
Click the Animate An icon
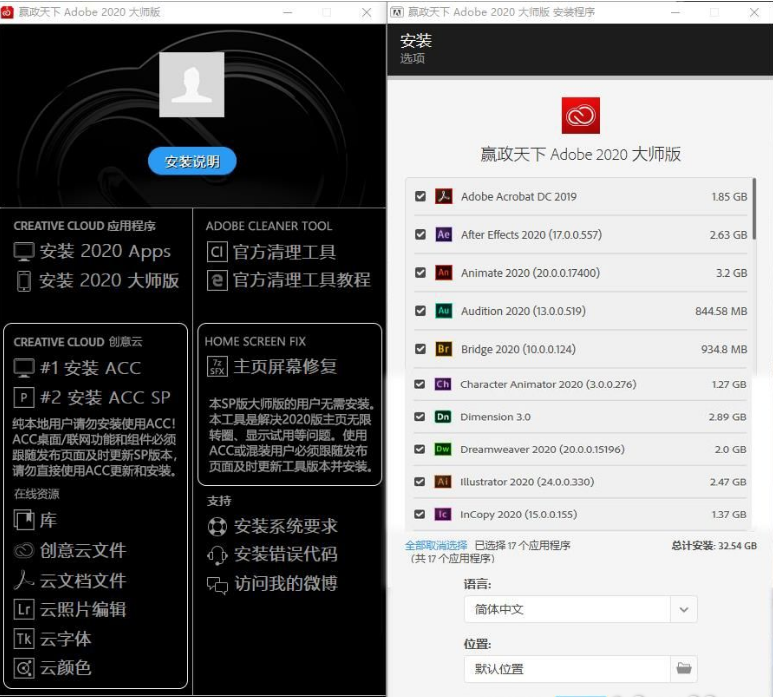tap(444, 273)
